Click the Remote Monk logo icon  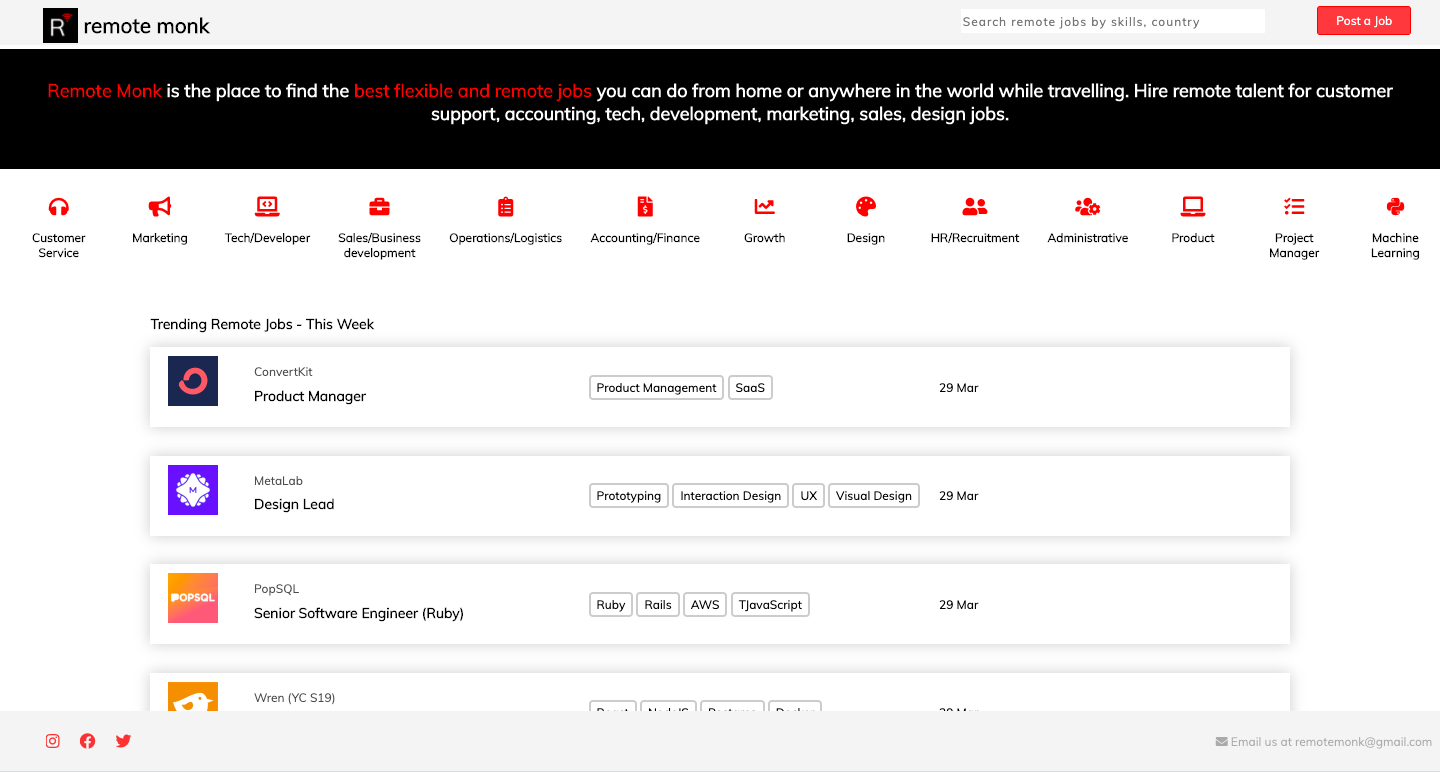pos(60,26)
